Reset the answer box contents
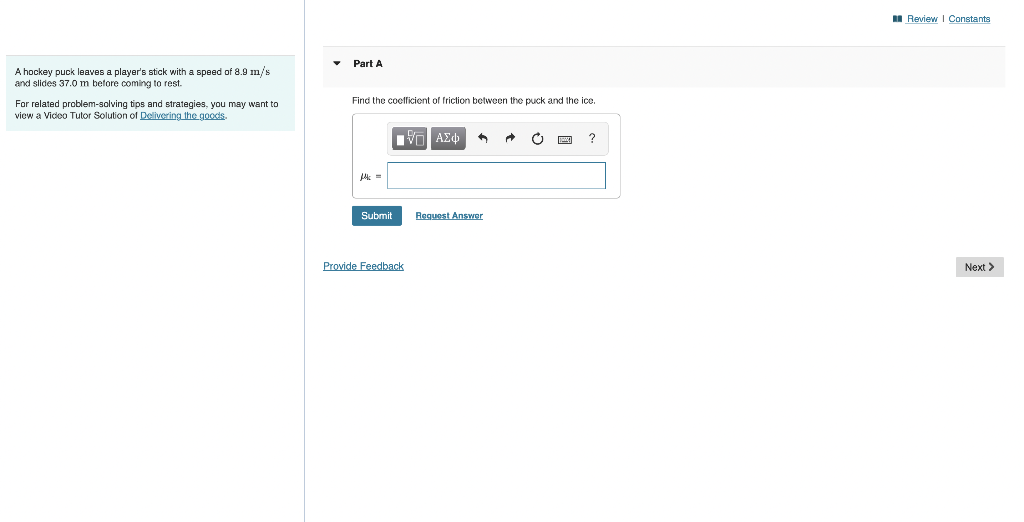 tap(537, 139)
